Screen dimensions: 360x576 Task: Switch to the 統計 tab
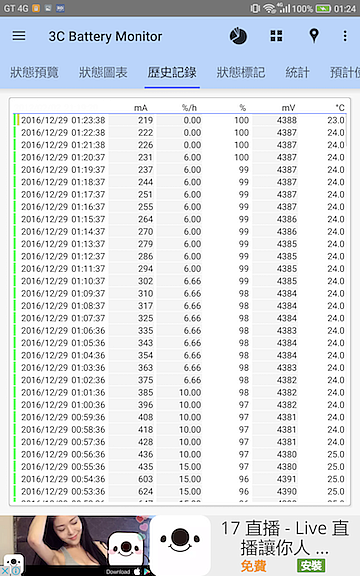pyautogui.click(x=298, y=72)
